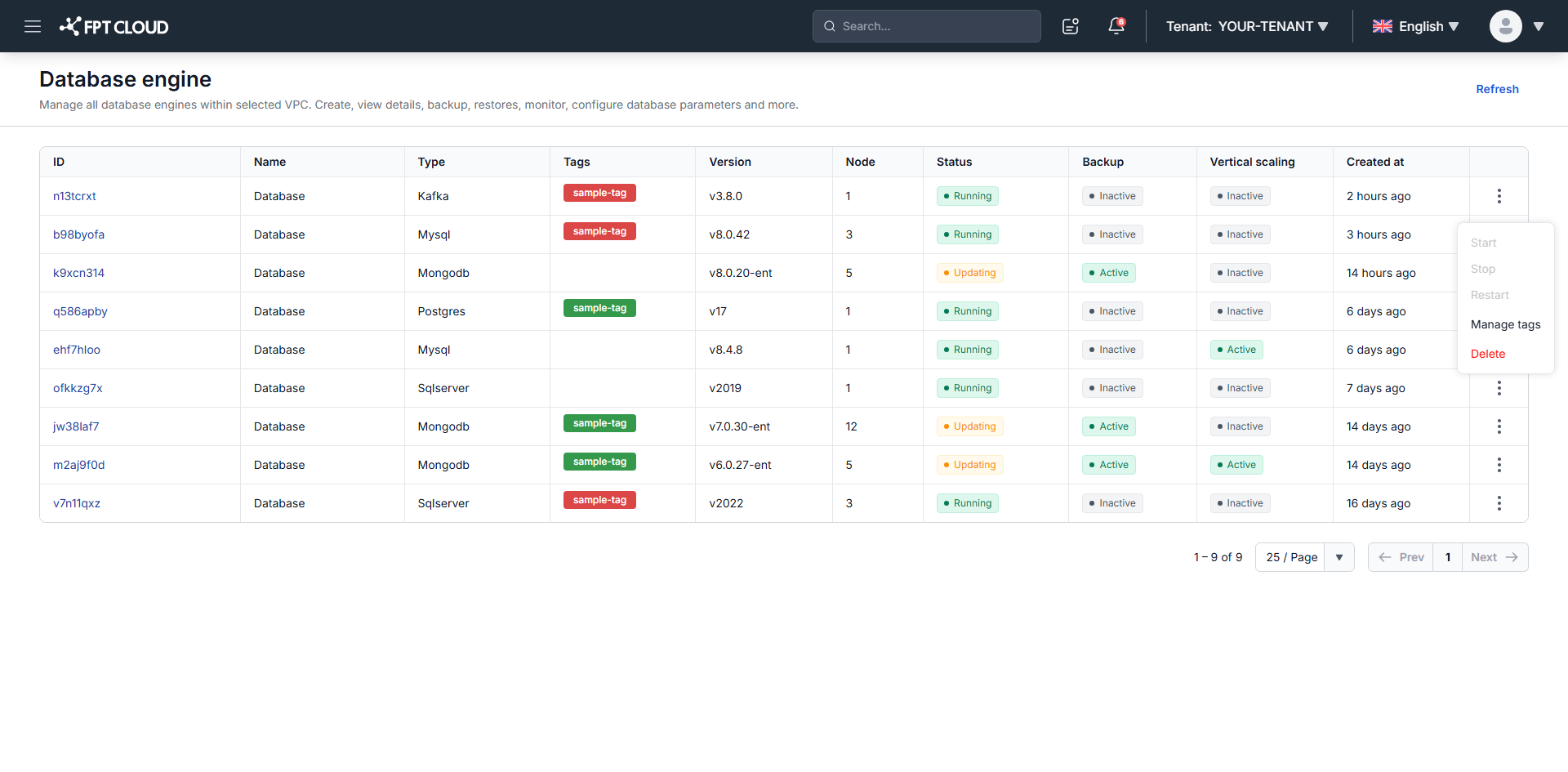This screenshot has height=772, width=1568.
Task: Click the Refresh link
Action: pos(1497,89)
